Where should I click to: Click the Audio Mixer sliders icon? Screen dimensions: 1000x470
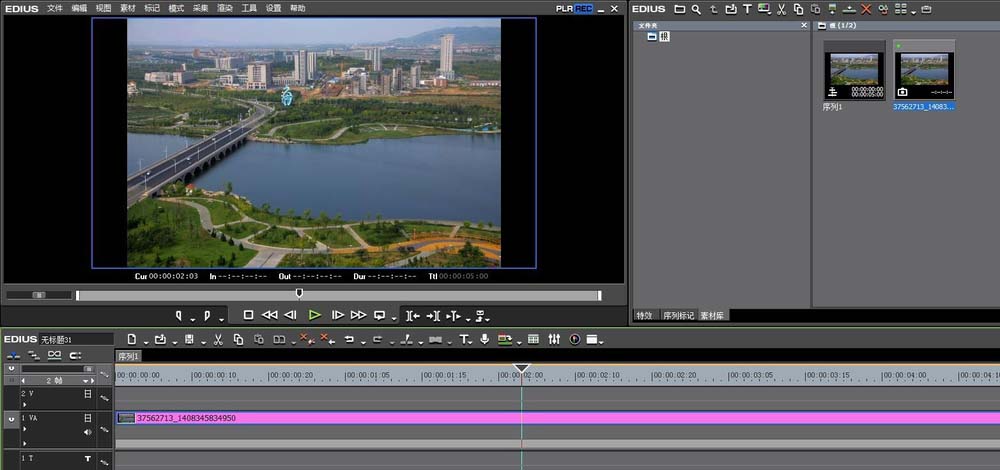pyautogui.click(x=555, y=340)
